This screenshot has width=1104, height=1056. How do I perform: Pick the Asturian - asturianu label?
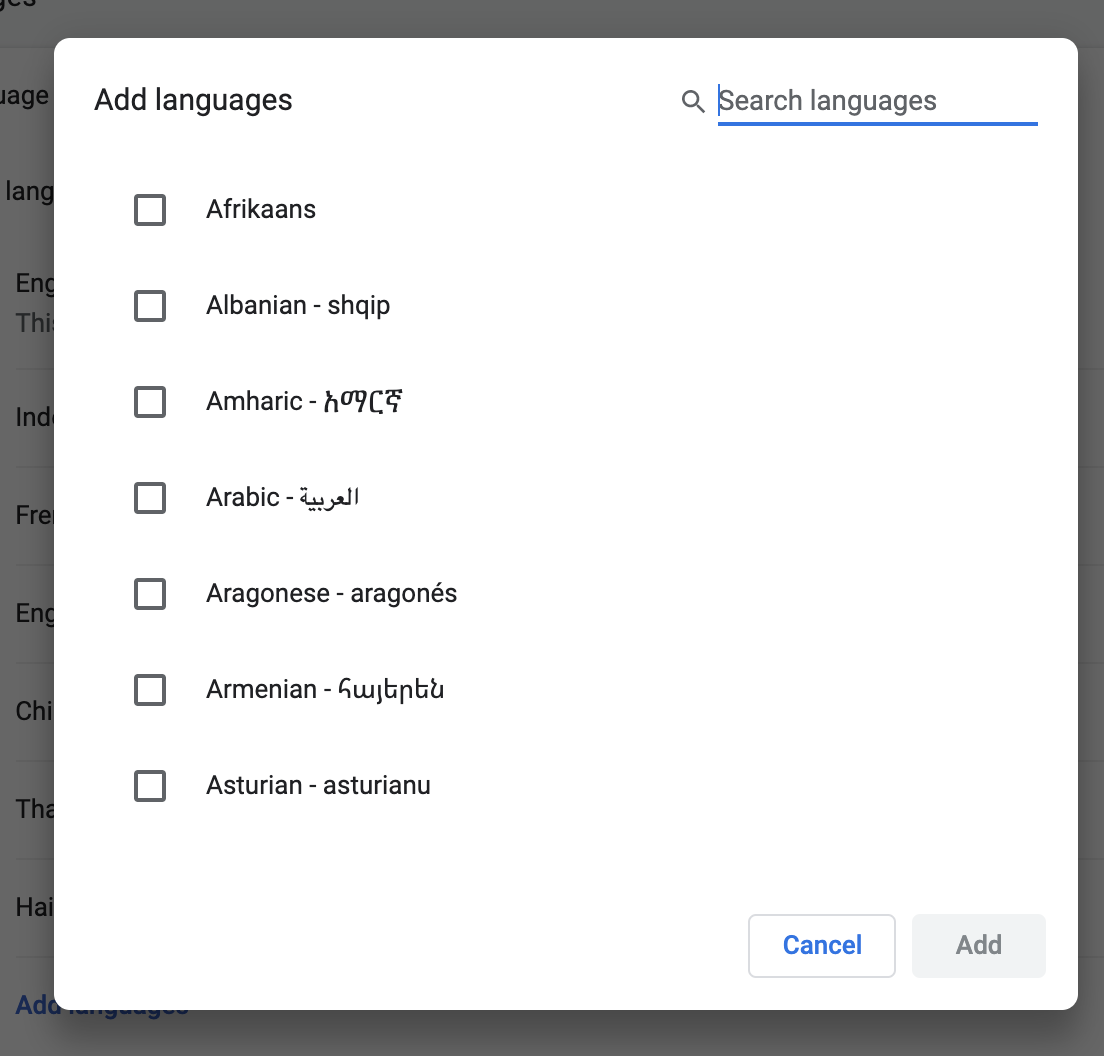coord(318,785)
